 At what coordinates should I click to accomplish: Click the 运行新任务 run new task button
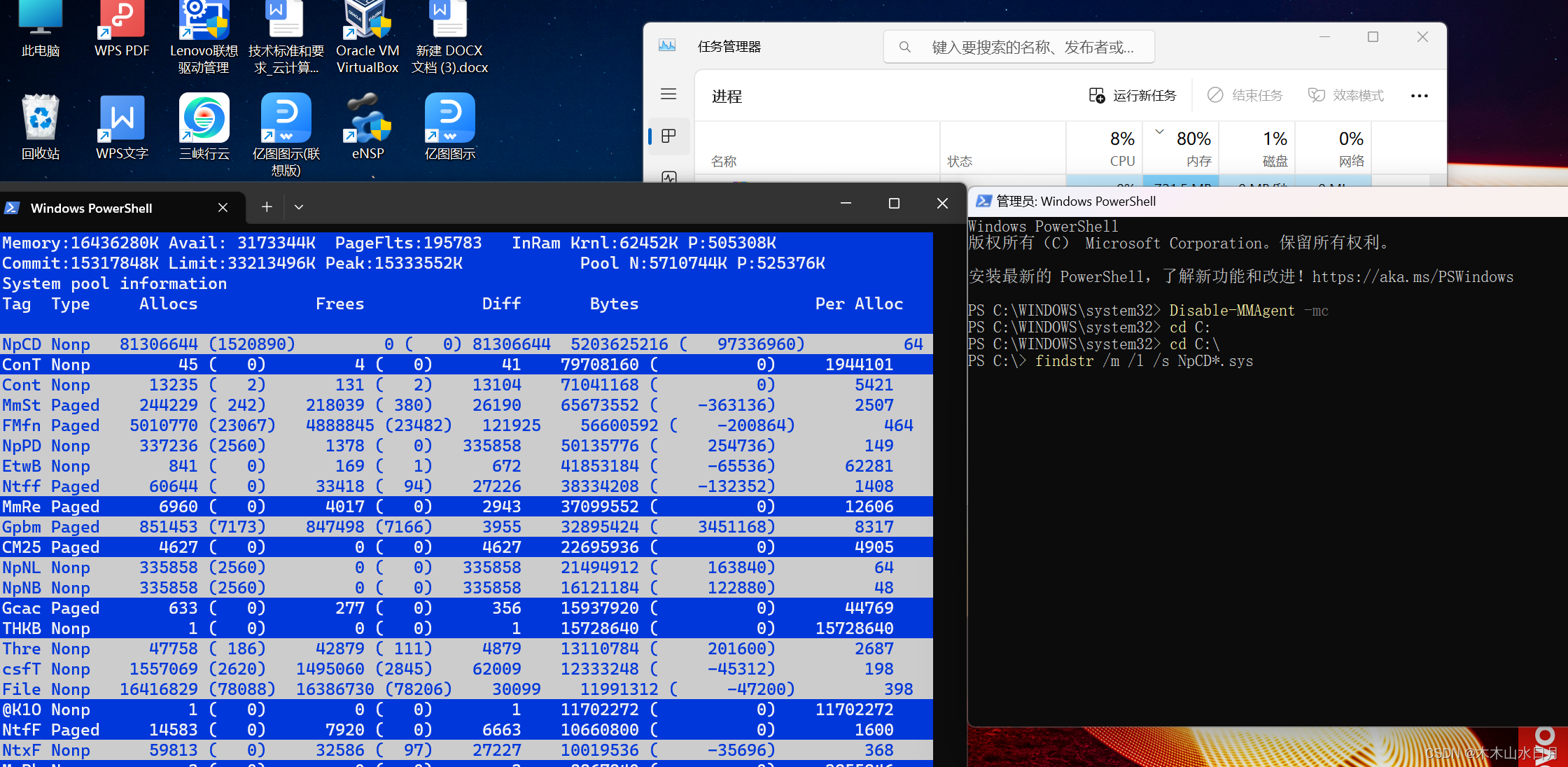click(x=1133, y=96)
